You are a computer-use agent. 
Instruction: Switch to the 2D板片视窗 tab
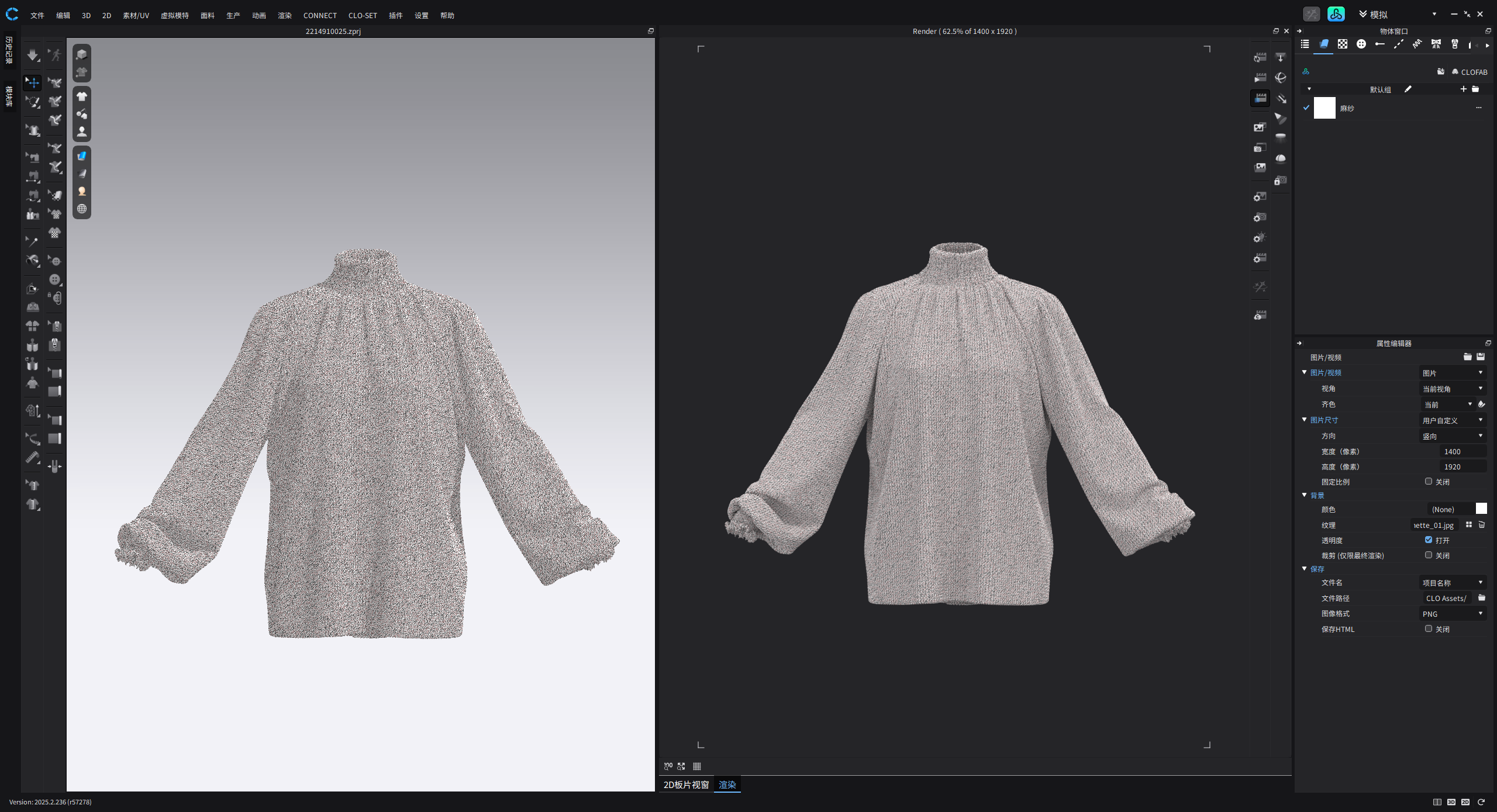[x=685, y=785]
